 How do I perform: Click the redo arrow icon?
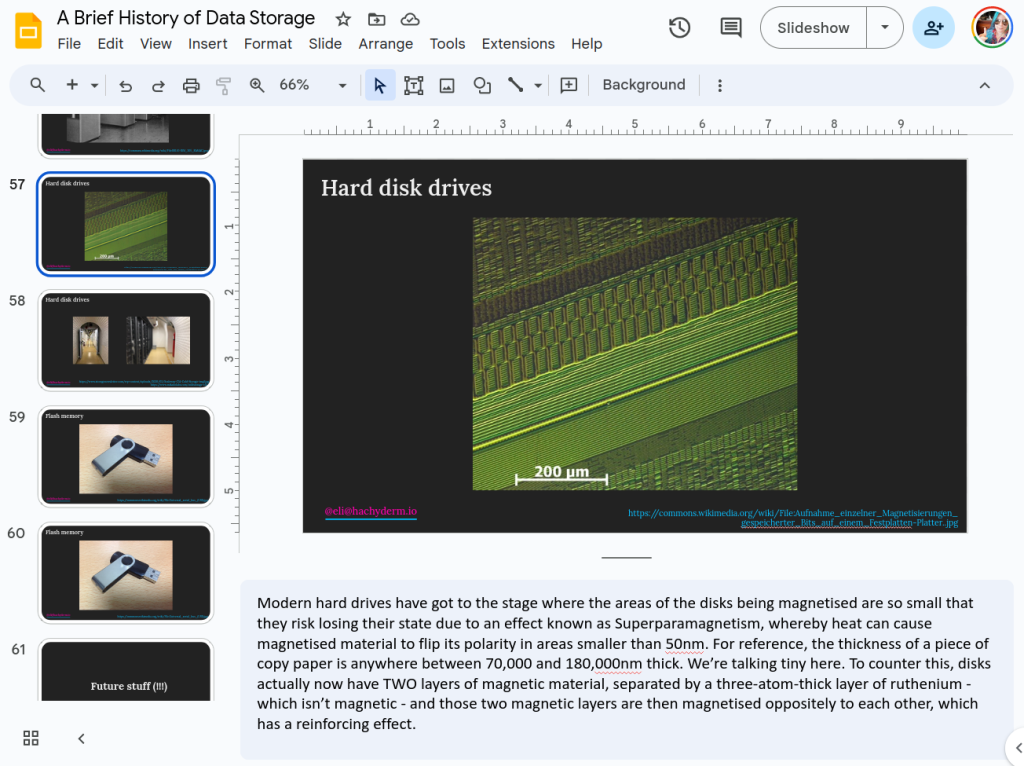click(158, 86)
